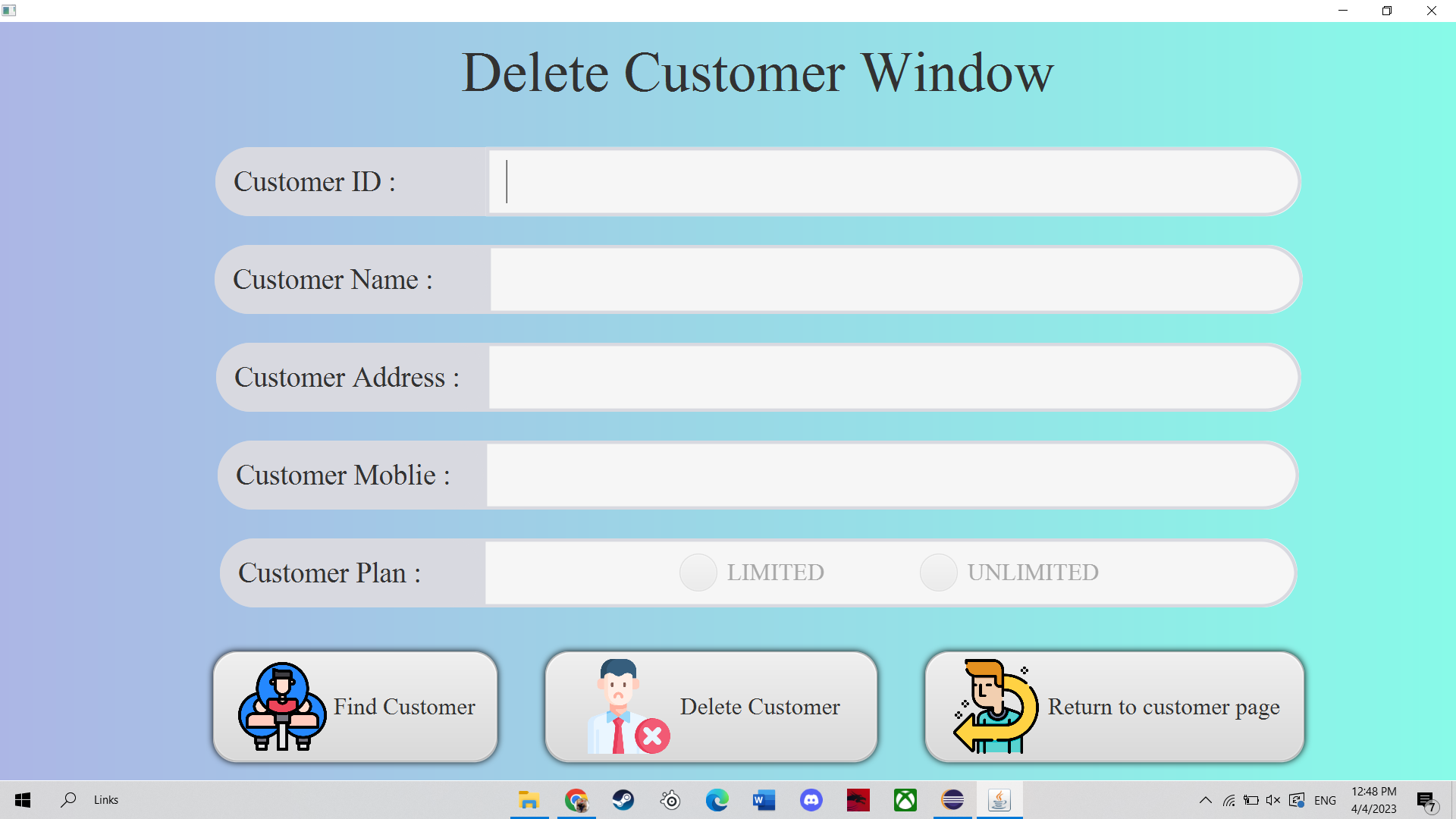Select the UNLIMITED plan radio button
The image size is (1456, 819).
tap(938, 573)
